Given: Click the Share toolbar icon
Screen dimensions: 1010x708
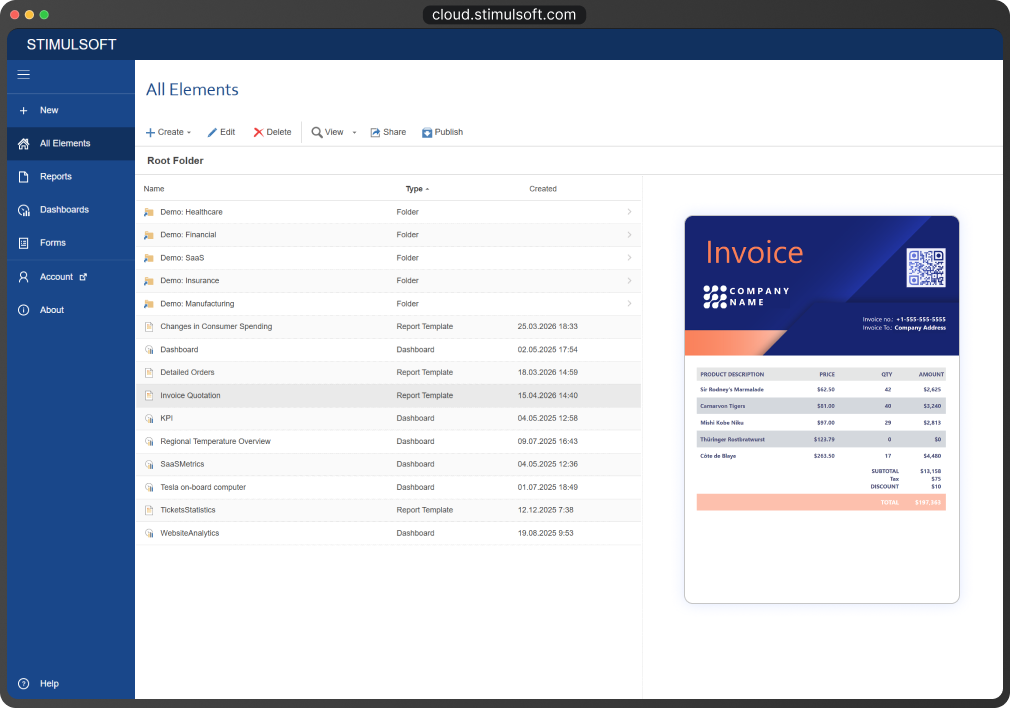Looking at the screenshot, I should pyautogui.click(x=376, y=132).
